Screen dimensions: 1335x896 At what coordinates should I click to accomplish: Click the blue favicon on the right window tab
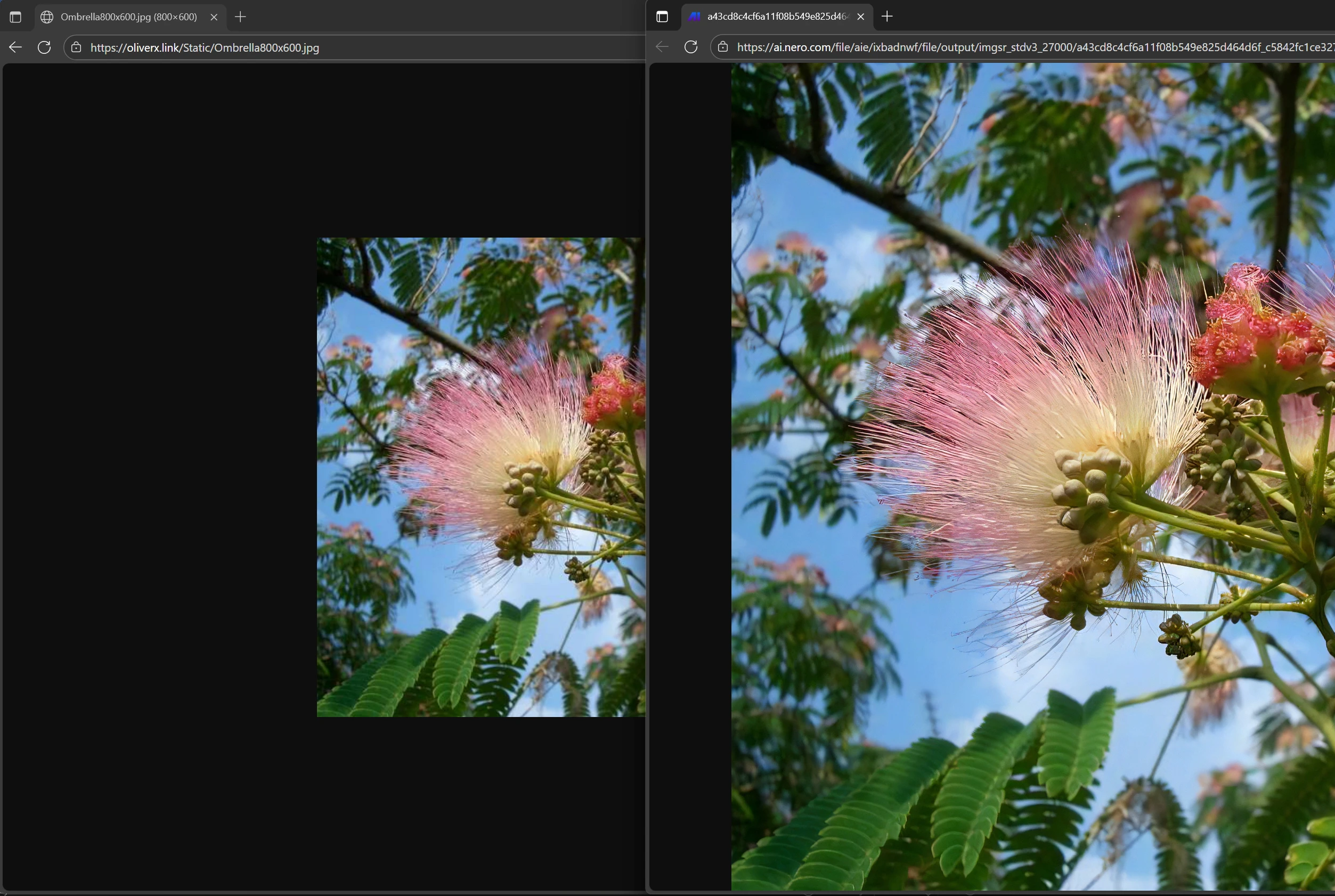[x=694, y=17]
